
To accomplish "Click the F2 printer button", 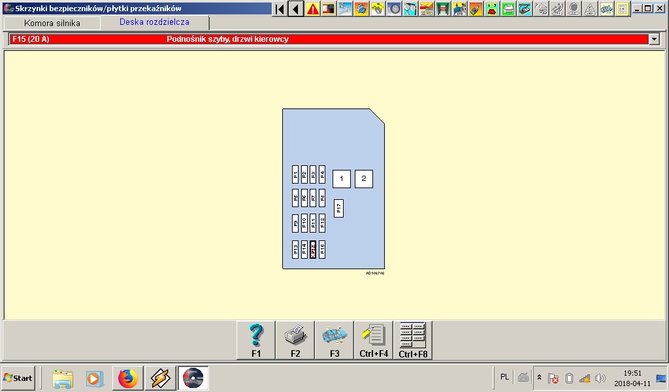I will coord(295,340).
